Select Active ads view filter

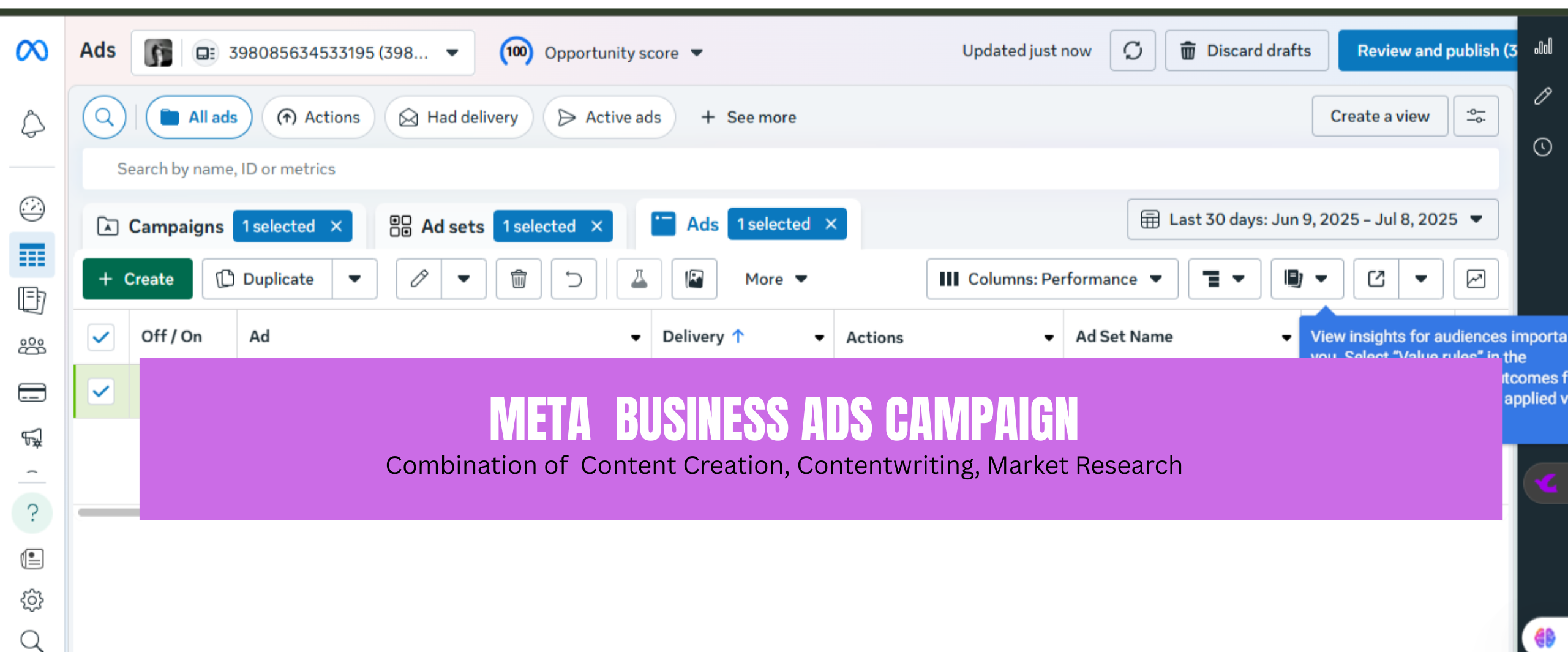point(609,117)
